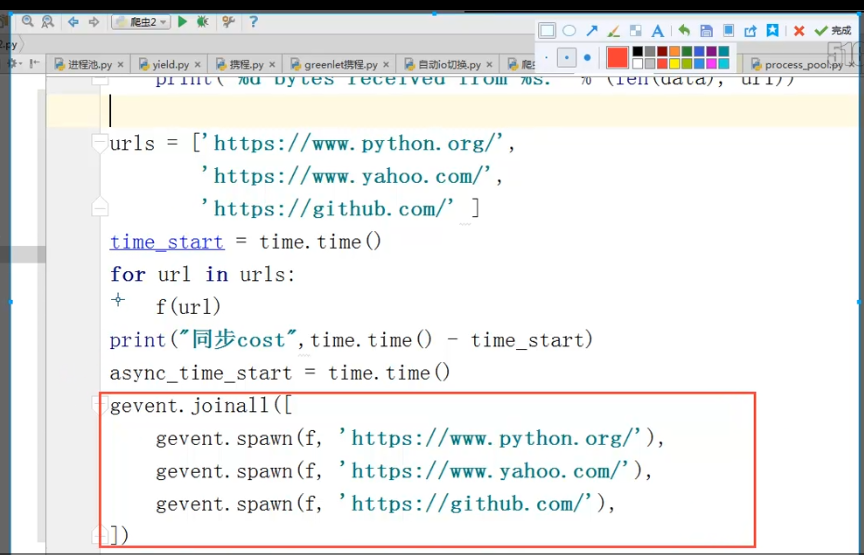Collapse the urls list fold marker
Viewport: 864px width, 555px height.
pyautogui.click(x=99, y=144)
